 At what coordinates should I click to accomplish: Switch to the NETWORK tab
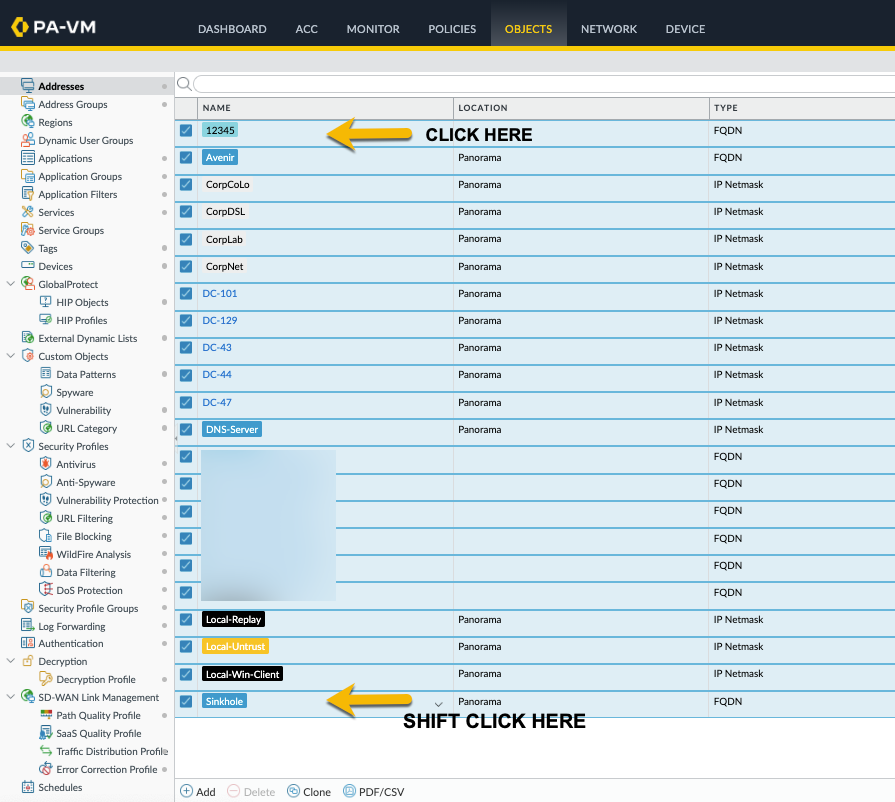(x=608, y=29)
